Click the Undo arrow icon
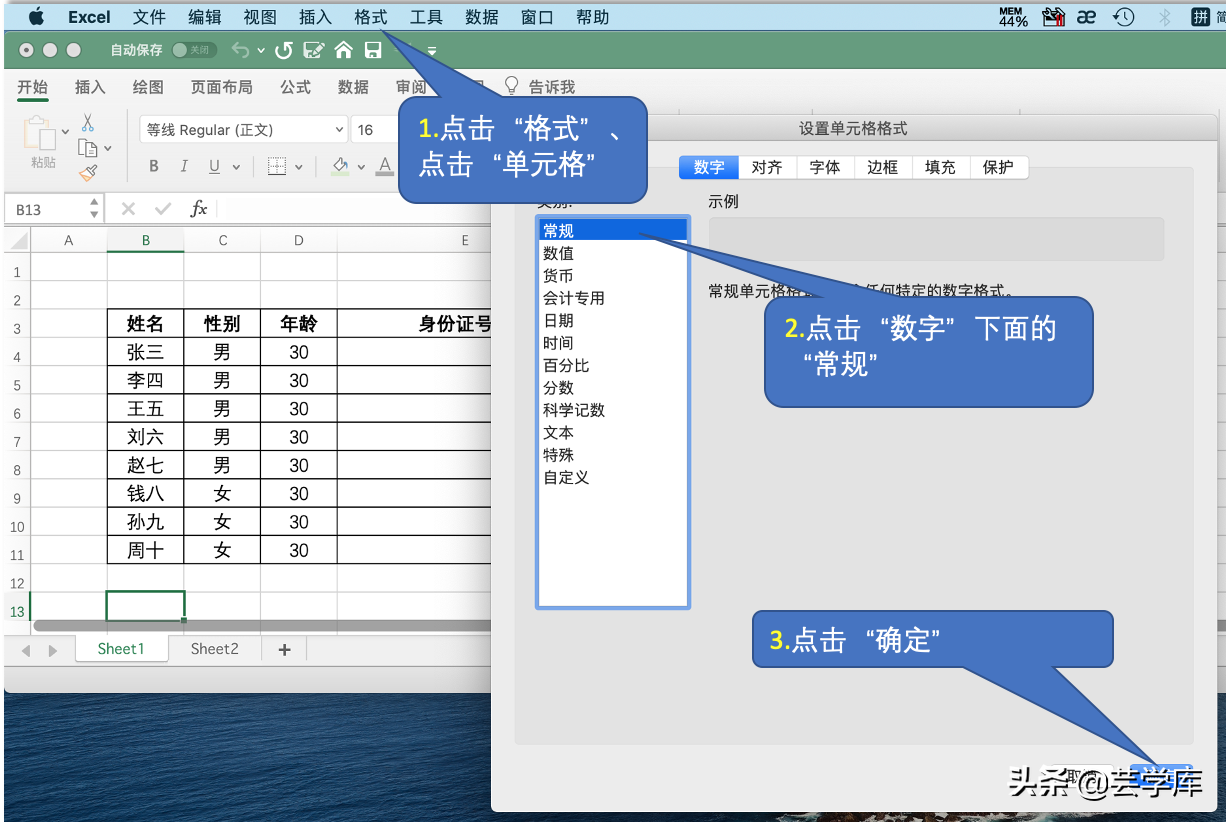Viewport: 1226px width, 822px height. click(x=240, y=50)
